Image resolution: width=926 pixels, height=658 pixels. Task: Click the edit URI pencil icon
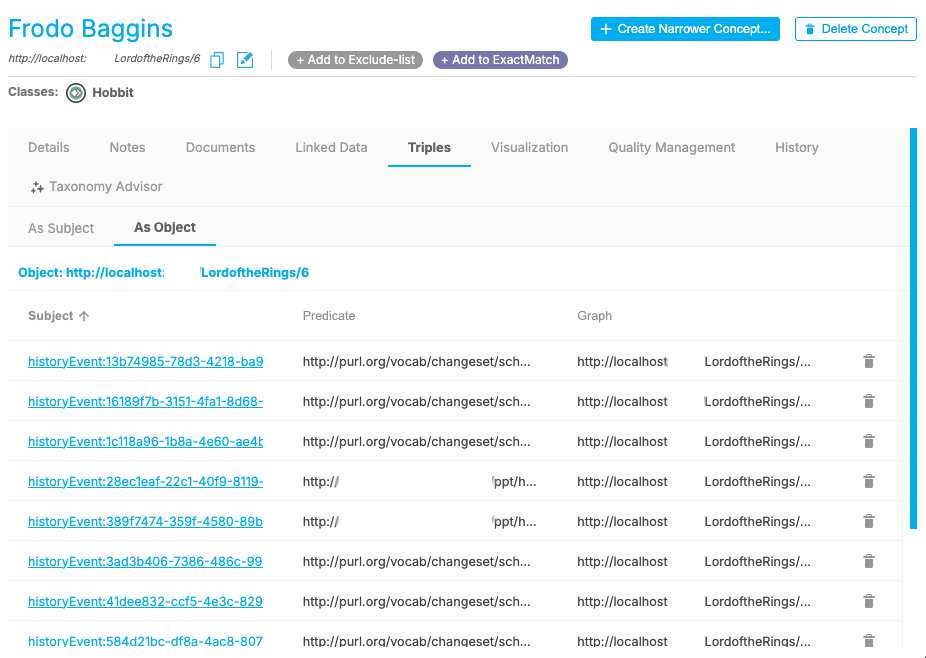pos(245,60)
